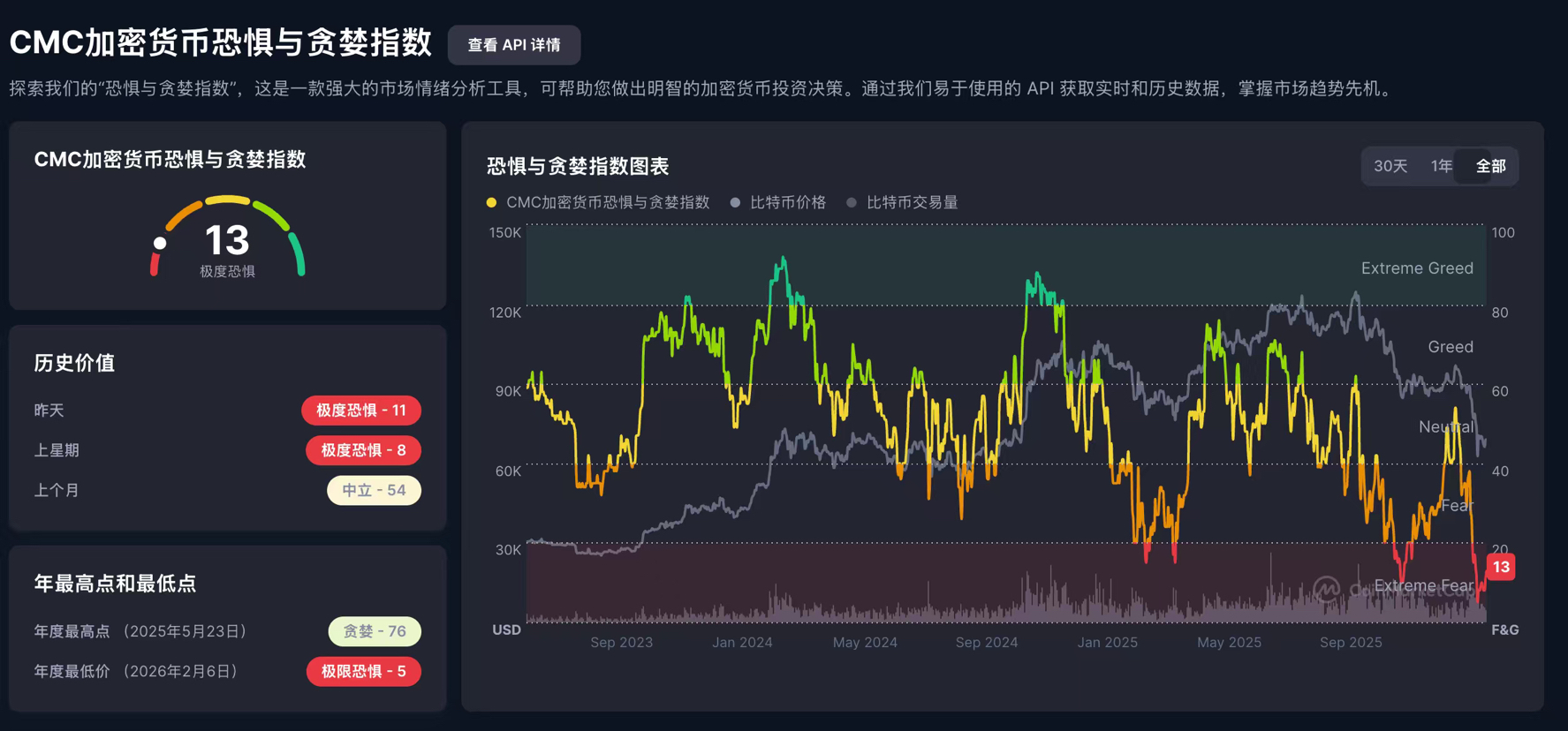This screenshot has height=731, width=1568.
Task: Click the 历史价值 section heading
Action: [74, 363]
